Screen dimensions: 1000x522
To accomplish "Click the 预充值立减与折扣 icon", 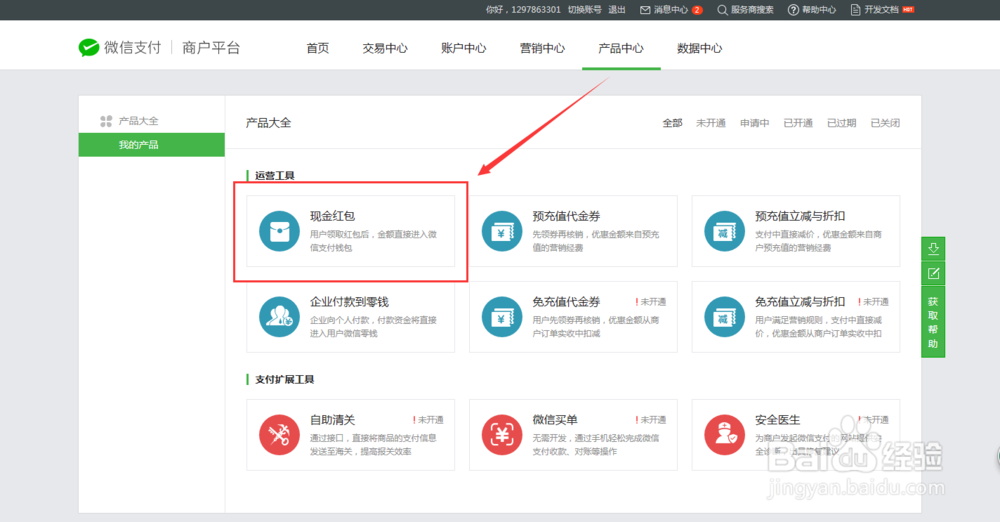I will tap(724, 231).
